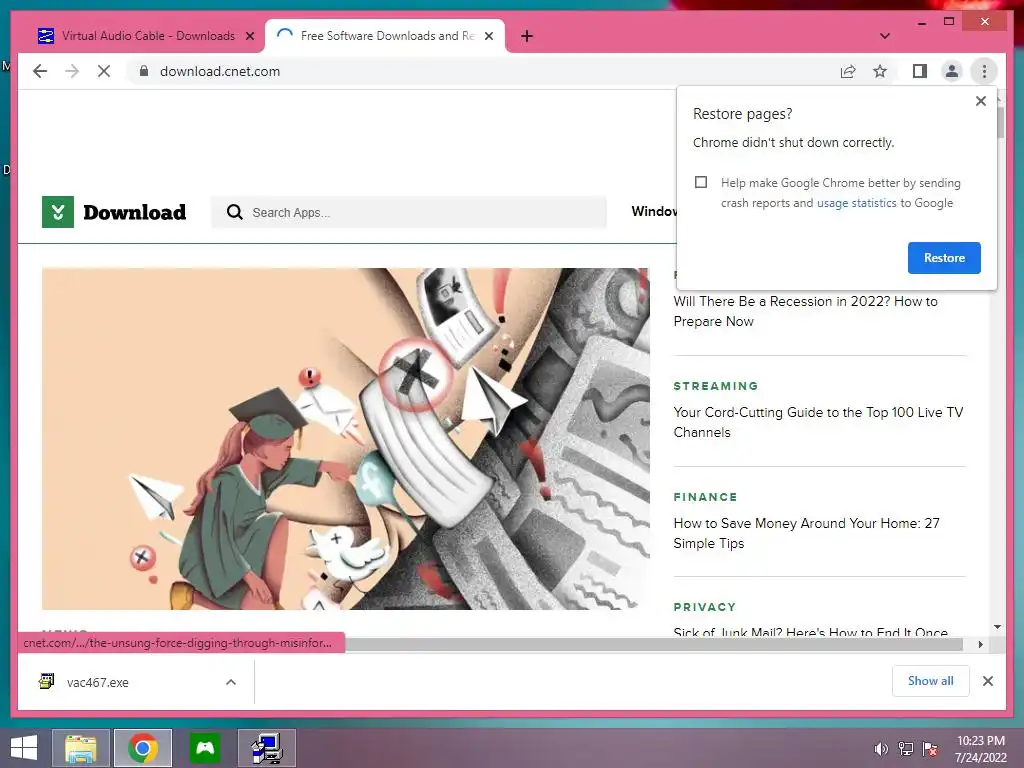Screen dimensions: 1024x768
Task: Enable sending crash reports checkbox
Action: pos(701,182)
